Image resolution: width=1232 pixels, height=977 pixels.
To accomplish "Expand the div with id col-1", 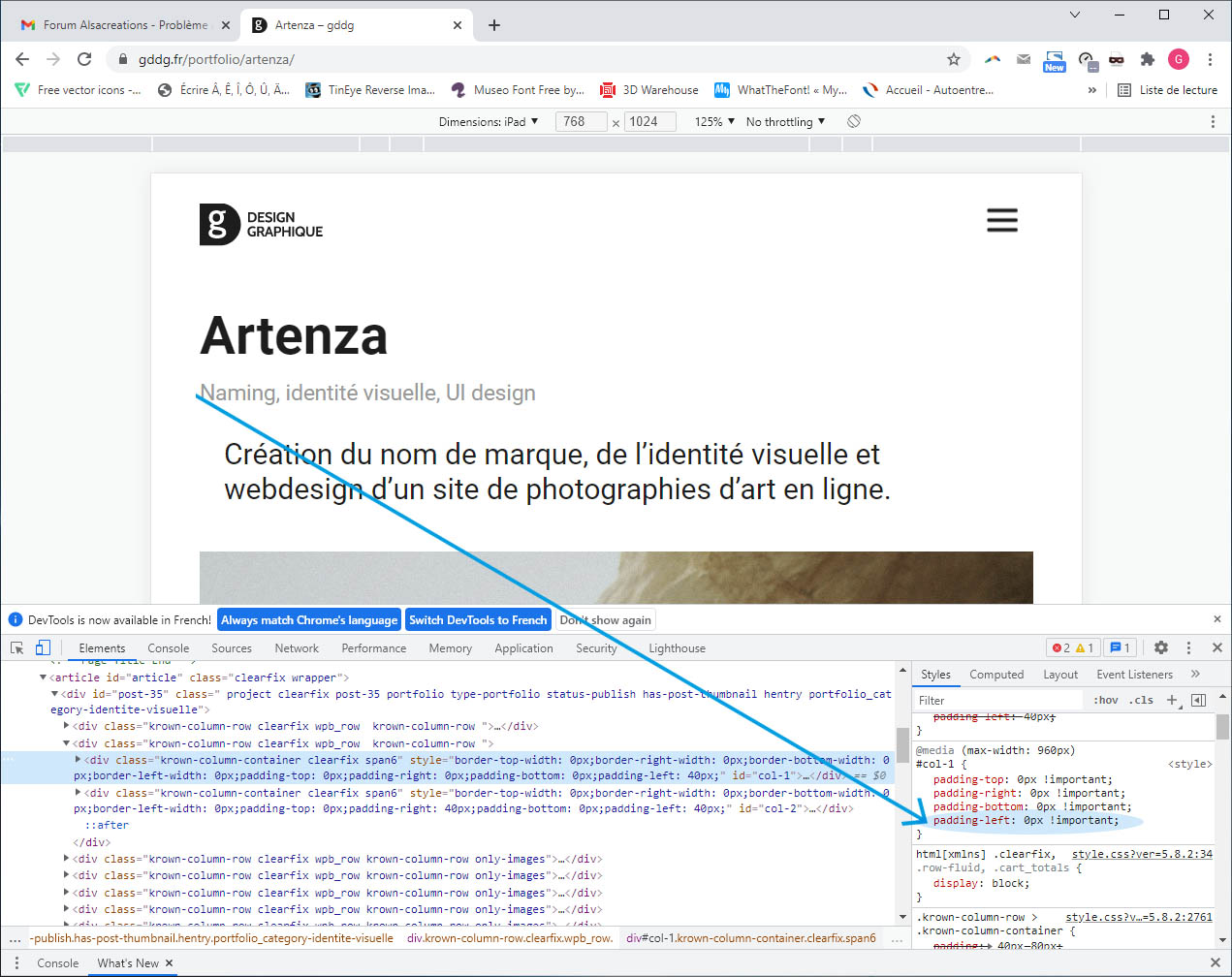I will pyautogui.click(x=79, y=760).
